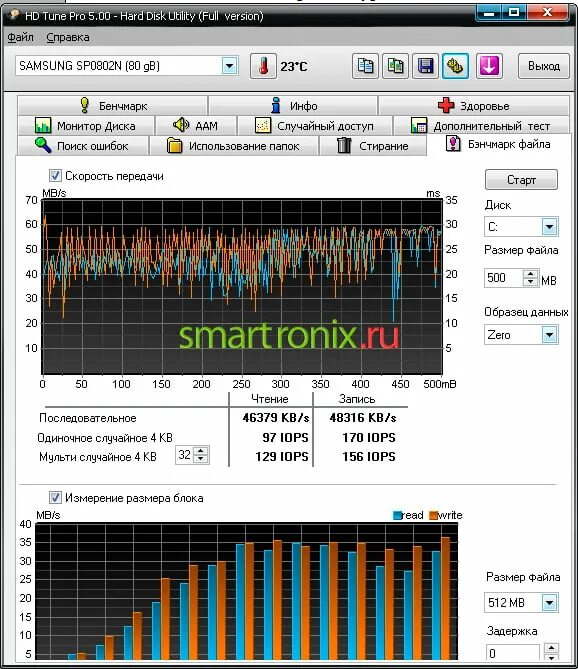Click the Задержка 0 input field
The image size is (578, 669).
point(514,653)
